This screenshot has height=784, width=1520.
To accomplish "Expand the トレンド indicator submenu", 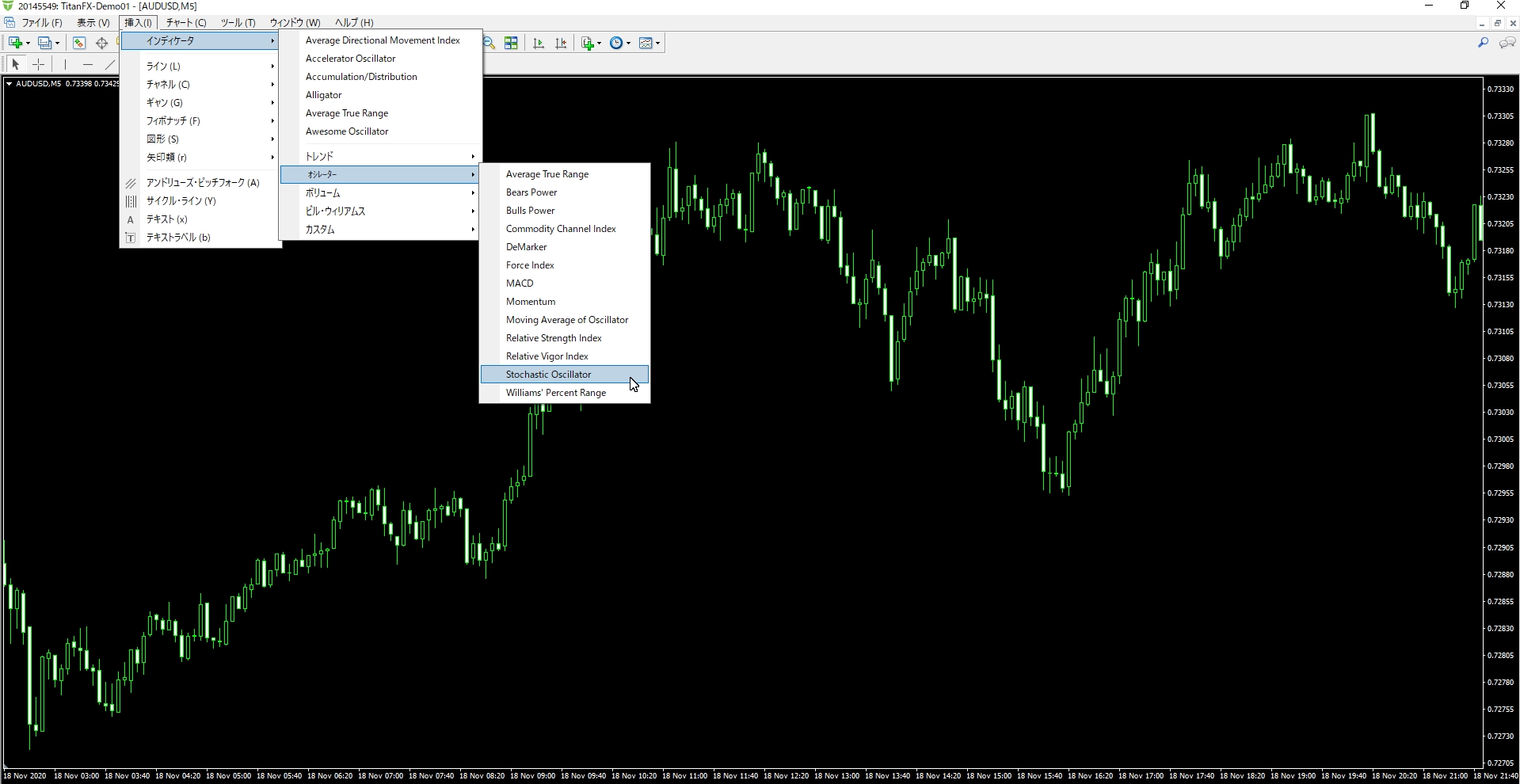I will [x=380, y=156].
